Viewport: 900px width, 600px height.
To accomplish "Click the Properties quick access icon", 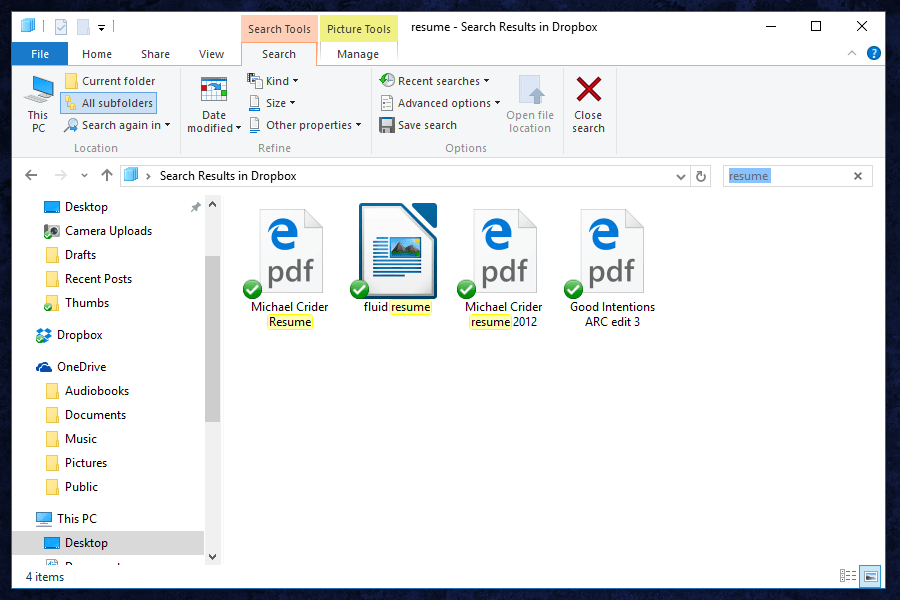I will pyautogui.click(x=61, y=26).
